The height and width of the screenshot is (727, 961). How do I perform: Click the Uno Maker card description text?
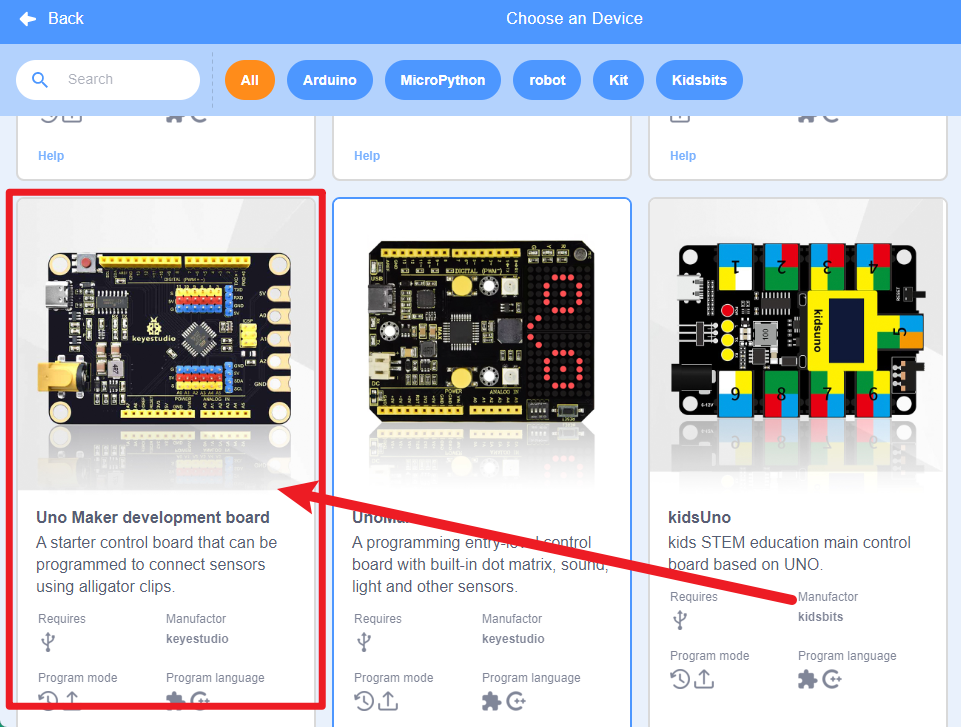tap(157, 565)
